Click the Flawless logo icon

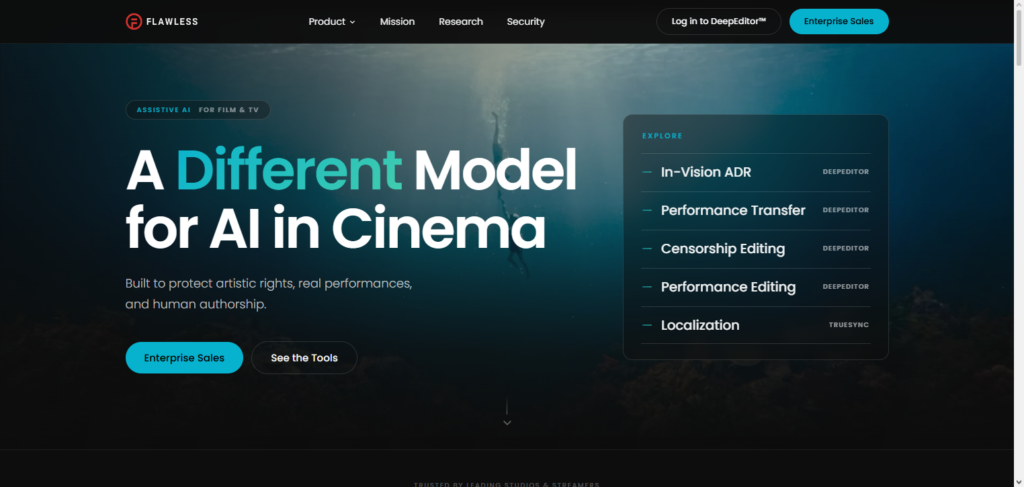coord(134,22)
